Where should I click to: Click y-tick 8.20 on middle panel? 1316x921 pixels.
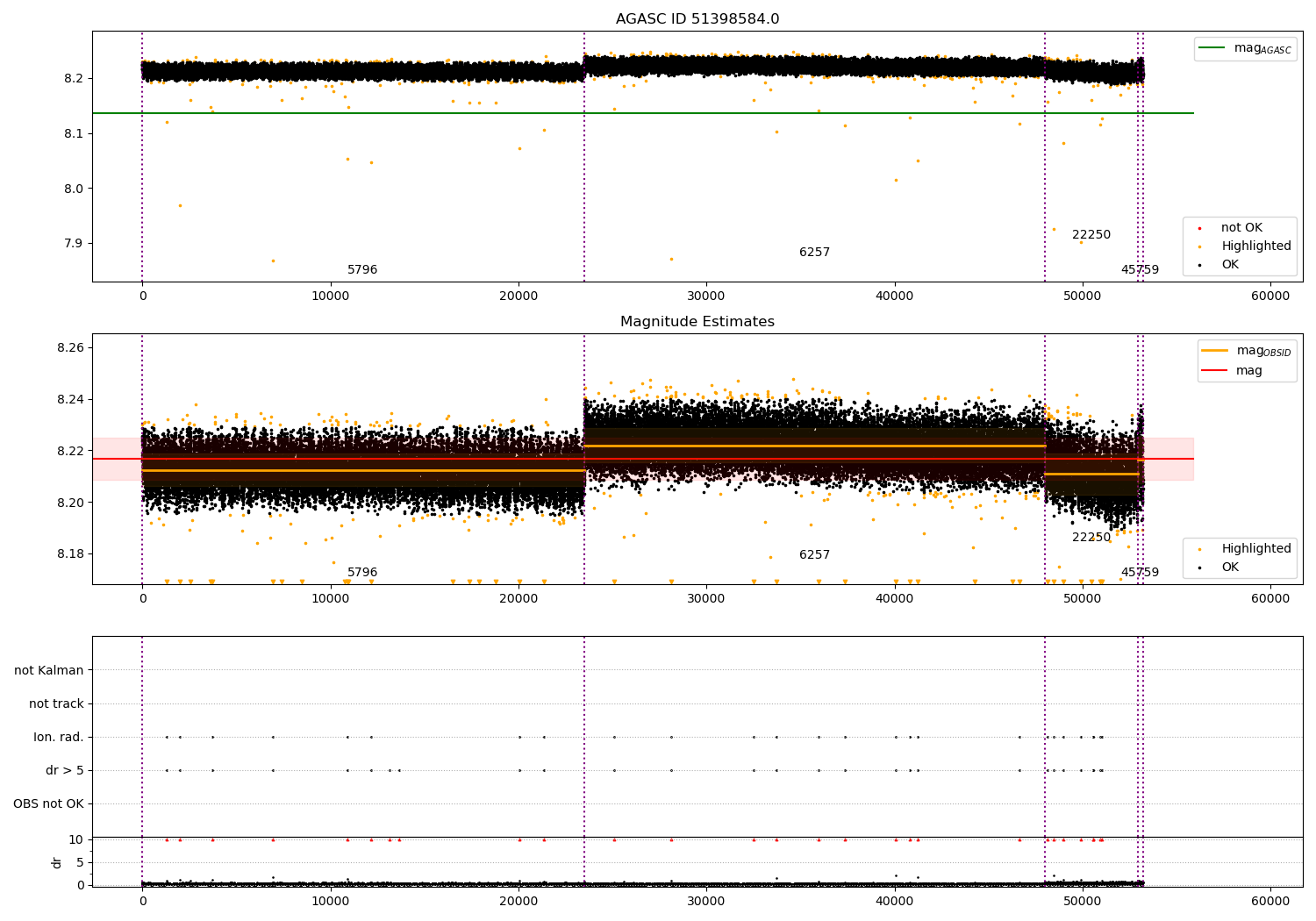(71, 503)
